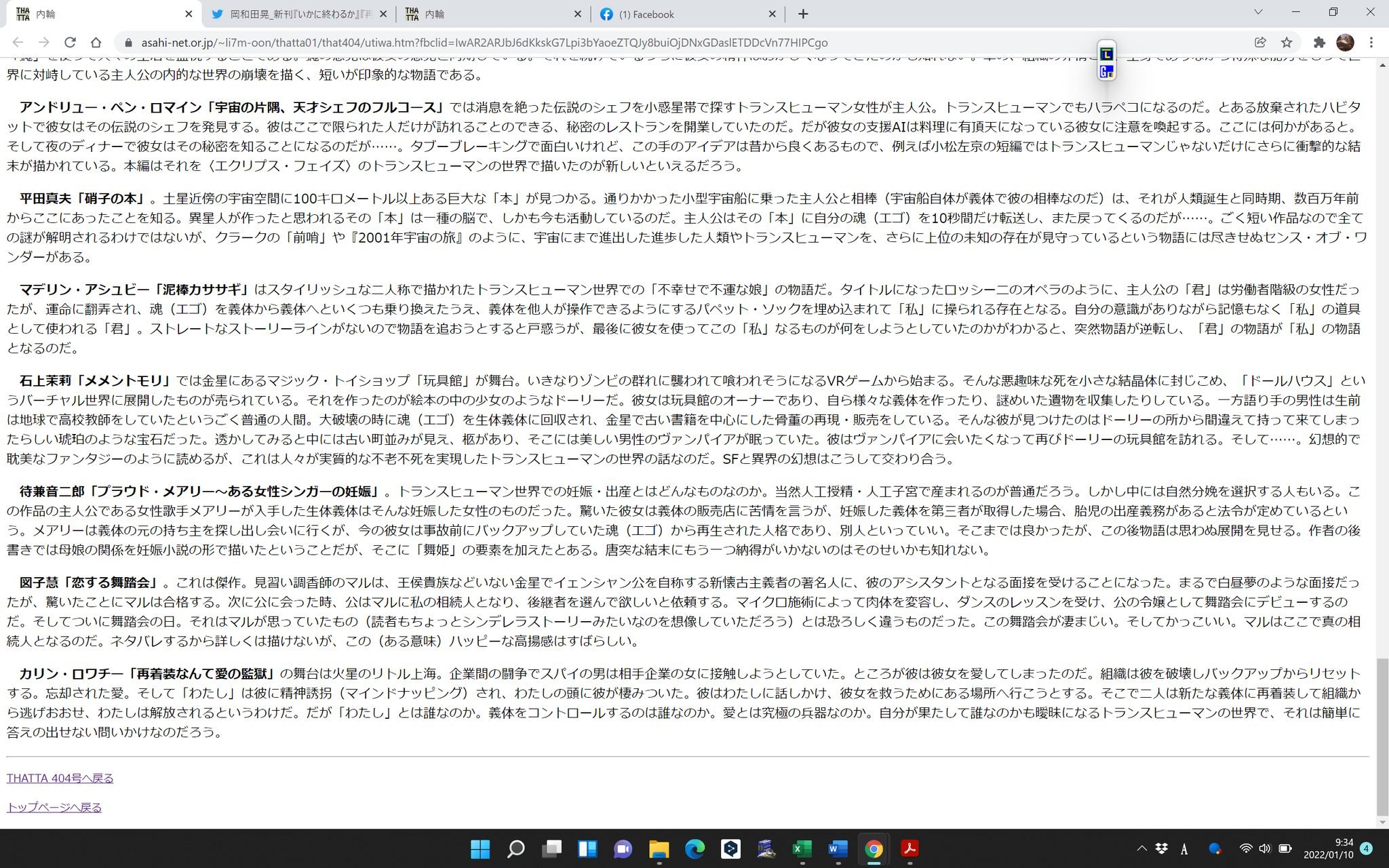Click the floating L tool icon
Viewport: 1389px width, 868px height.
pos(1107,54)
